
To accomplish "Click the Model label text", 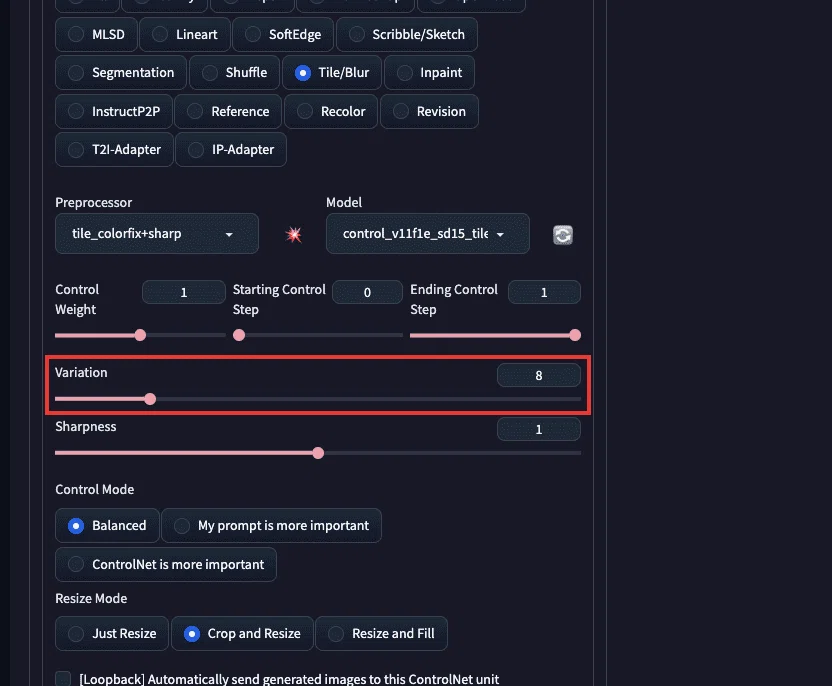I will pos(344,203).
